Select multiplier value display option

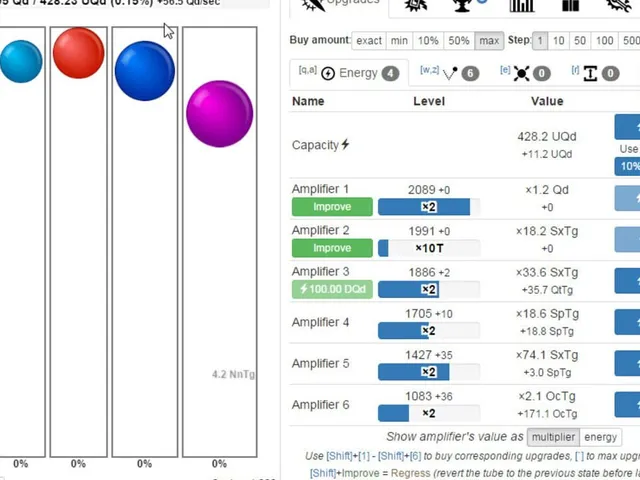[553, 437]
